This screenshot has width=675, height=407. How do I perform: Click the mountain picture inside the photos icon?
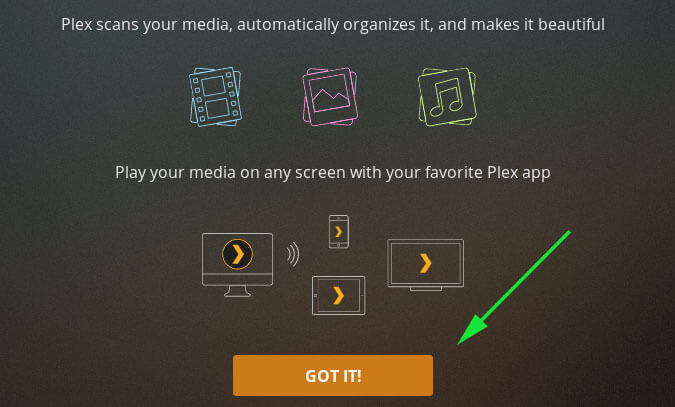331,99
